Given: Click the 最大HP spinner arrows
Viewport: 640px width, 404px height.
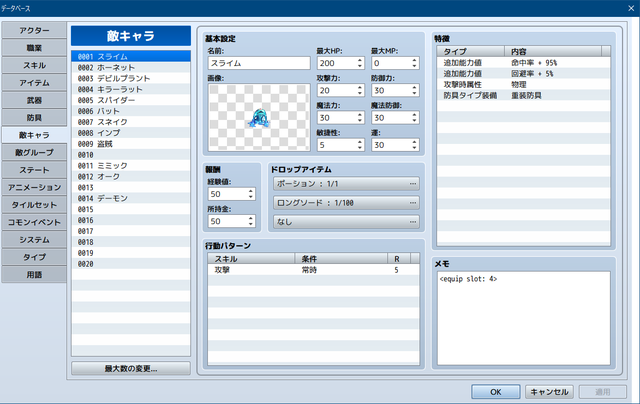Looking at the screenshot, I should click(x=360, y=63).
